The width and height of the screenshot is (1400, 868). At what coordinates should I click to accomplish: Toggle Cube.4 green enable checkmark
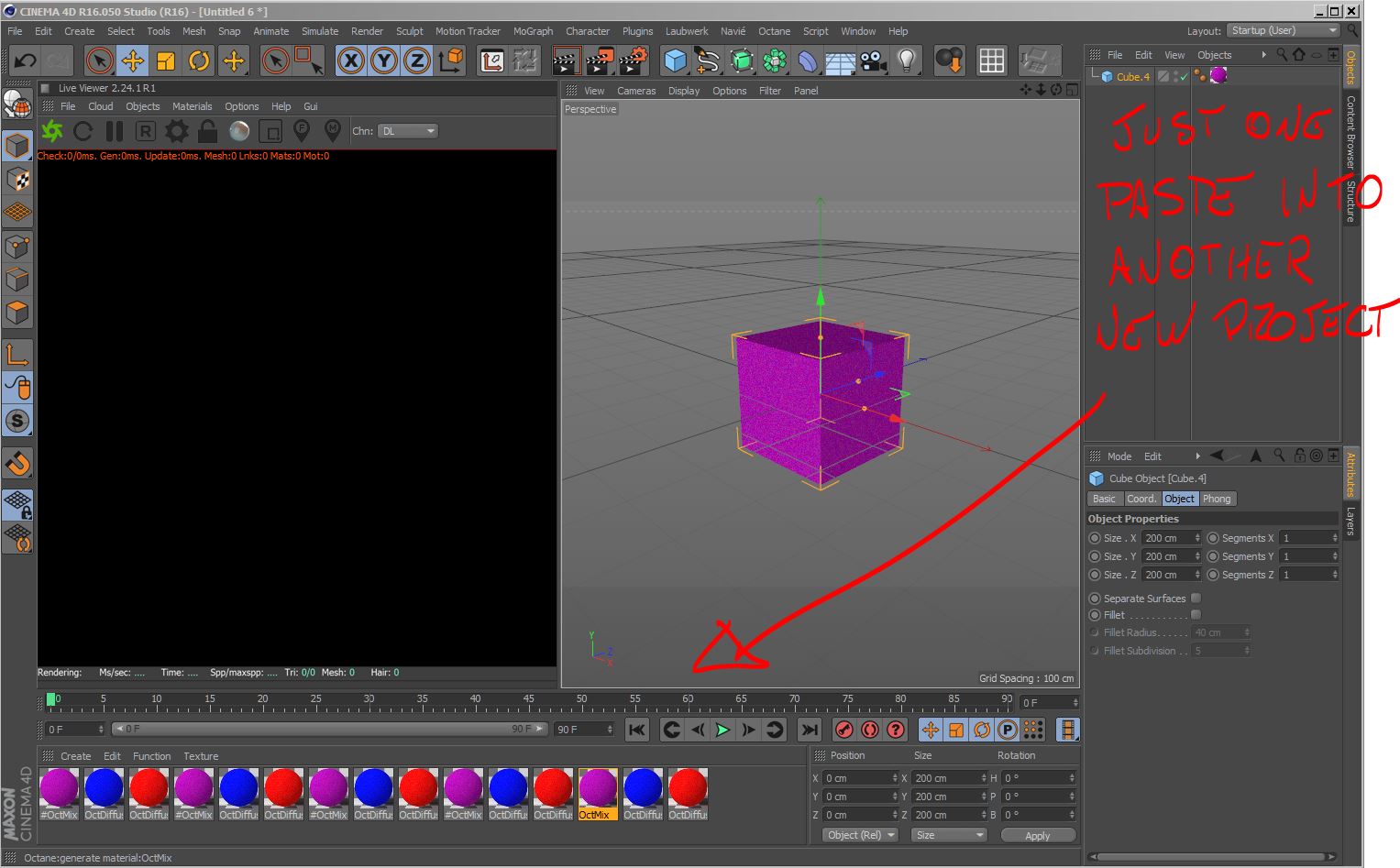click(x=1182, y=77)
